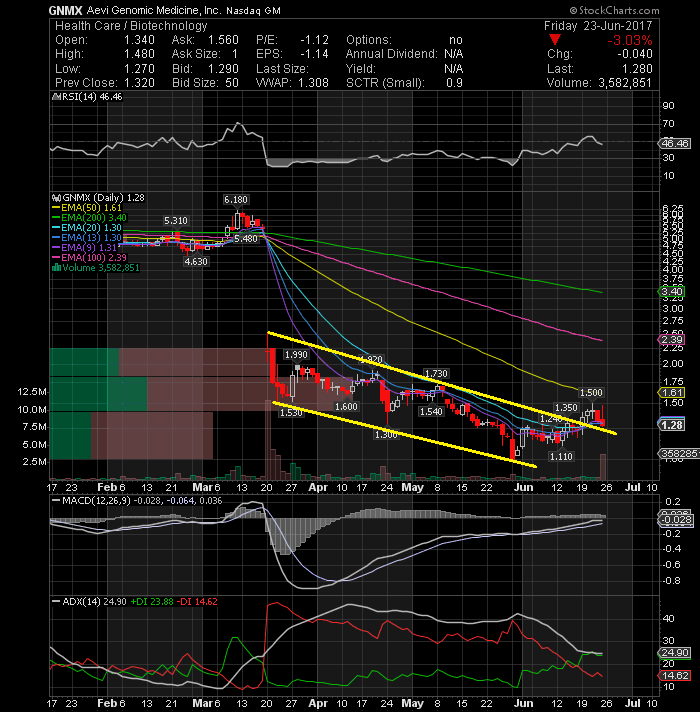Click the 1.110 low price annotation
The image size is (700, 712).
tap(561, 456)
